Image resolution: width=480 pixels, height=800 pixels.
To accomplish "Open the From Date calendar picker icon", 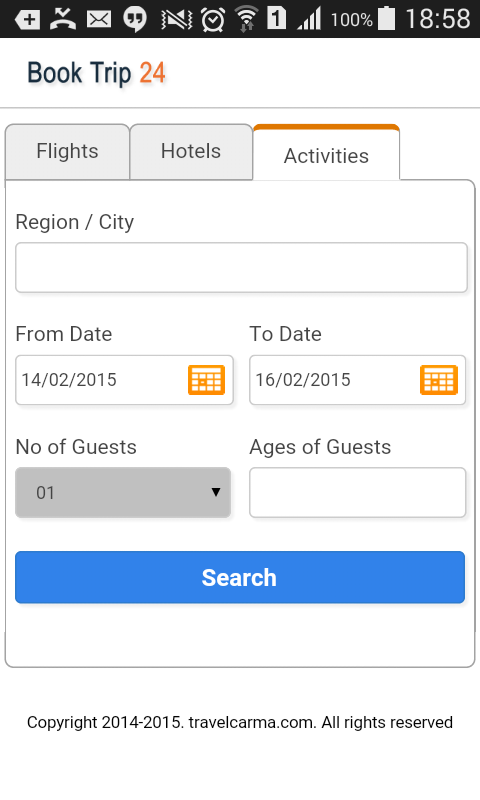I will coord(206,380).
